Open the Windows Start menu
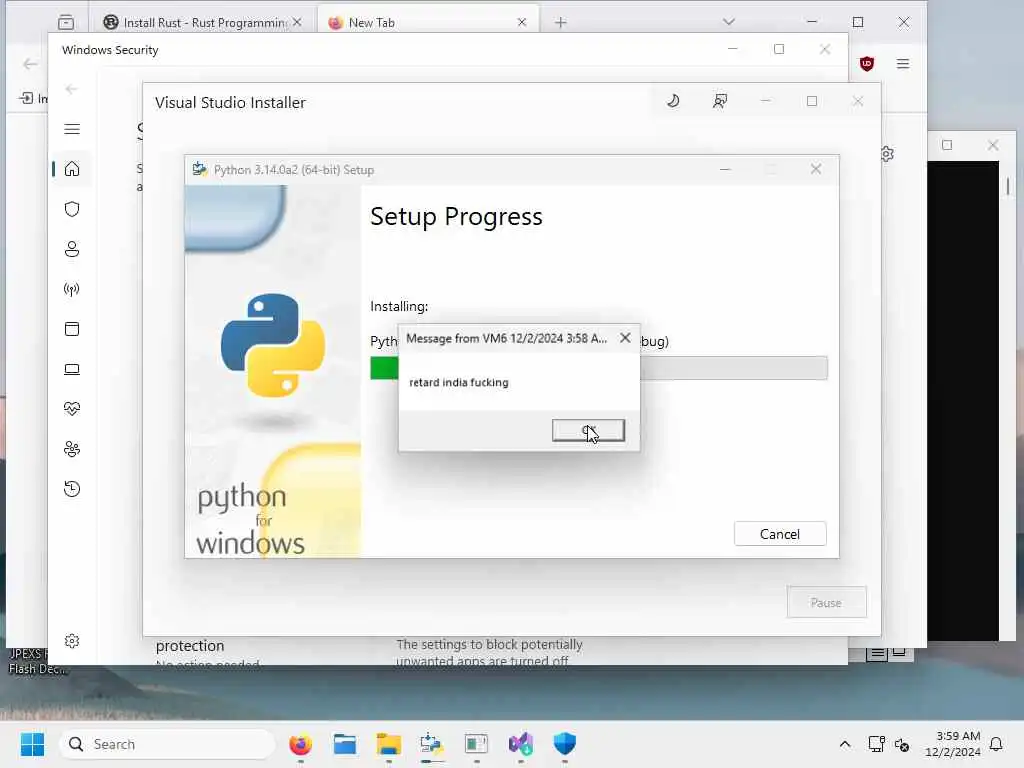The width and height of the screenshot is (1024, 768). pos(32,744)
